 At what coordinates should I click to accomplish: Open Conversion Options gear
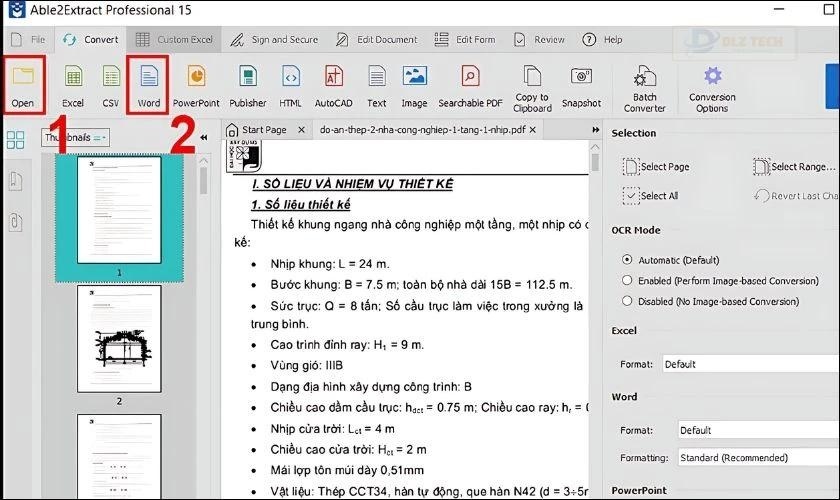point(712,76)
